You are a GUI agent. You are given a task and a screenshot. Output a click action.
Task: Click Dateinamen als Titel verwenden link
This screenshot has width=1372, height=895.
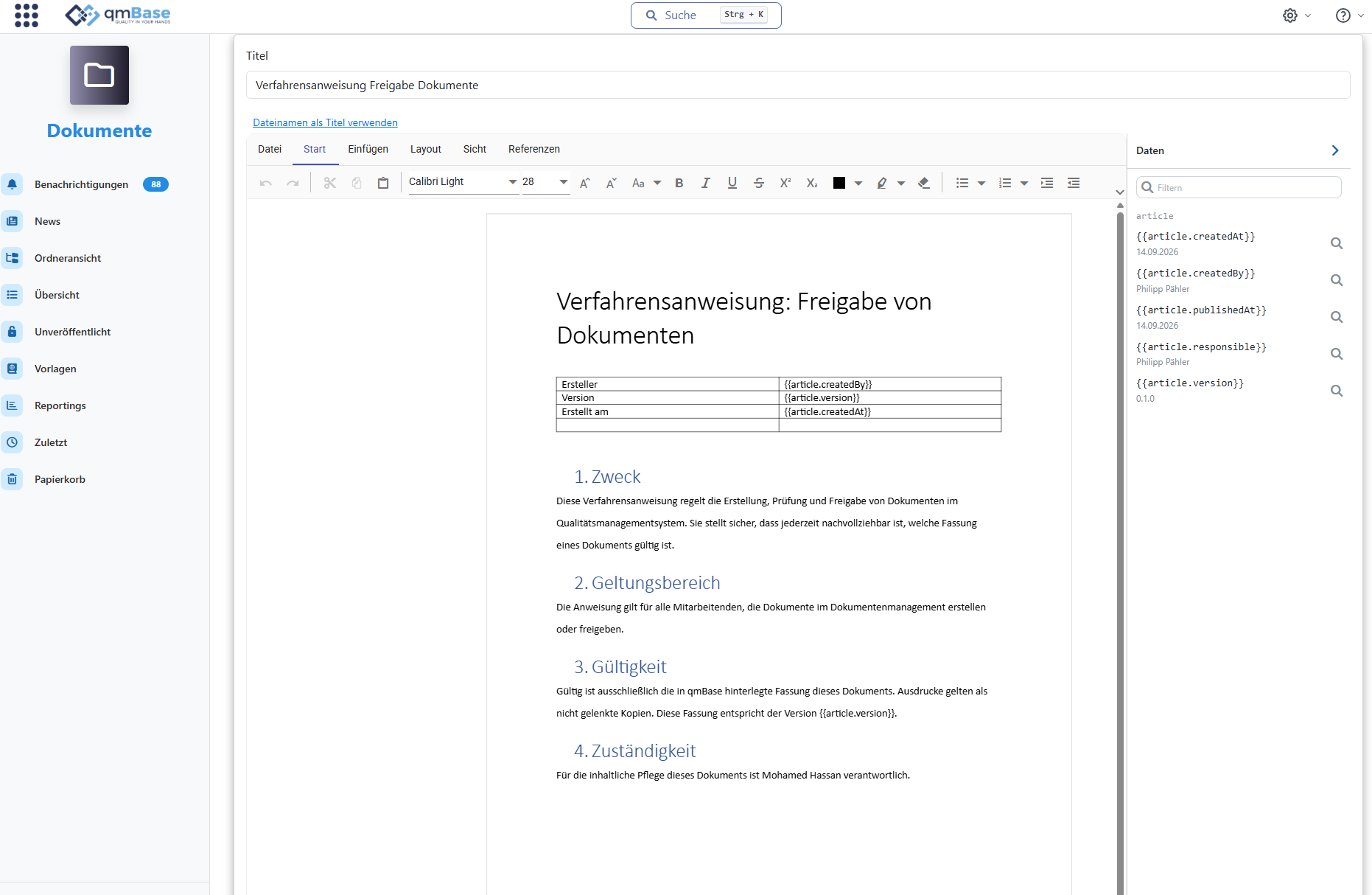click(325, 122)
